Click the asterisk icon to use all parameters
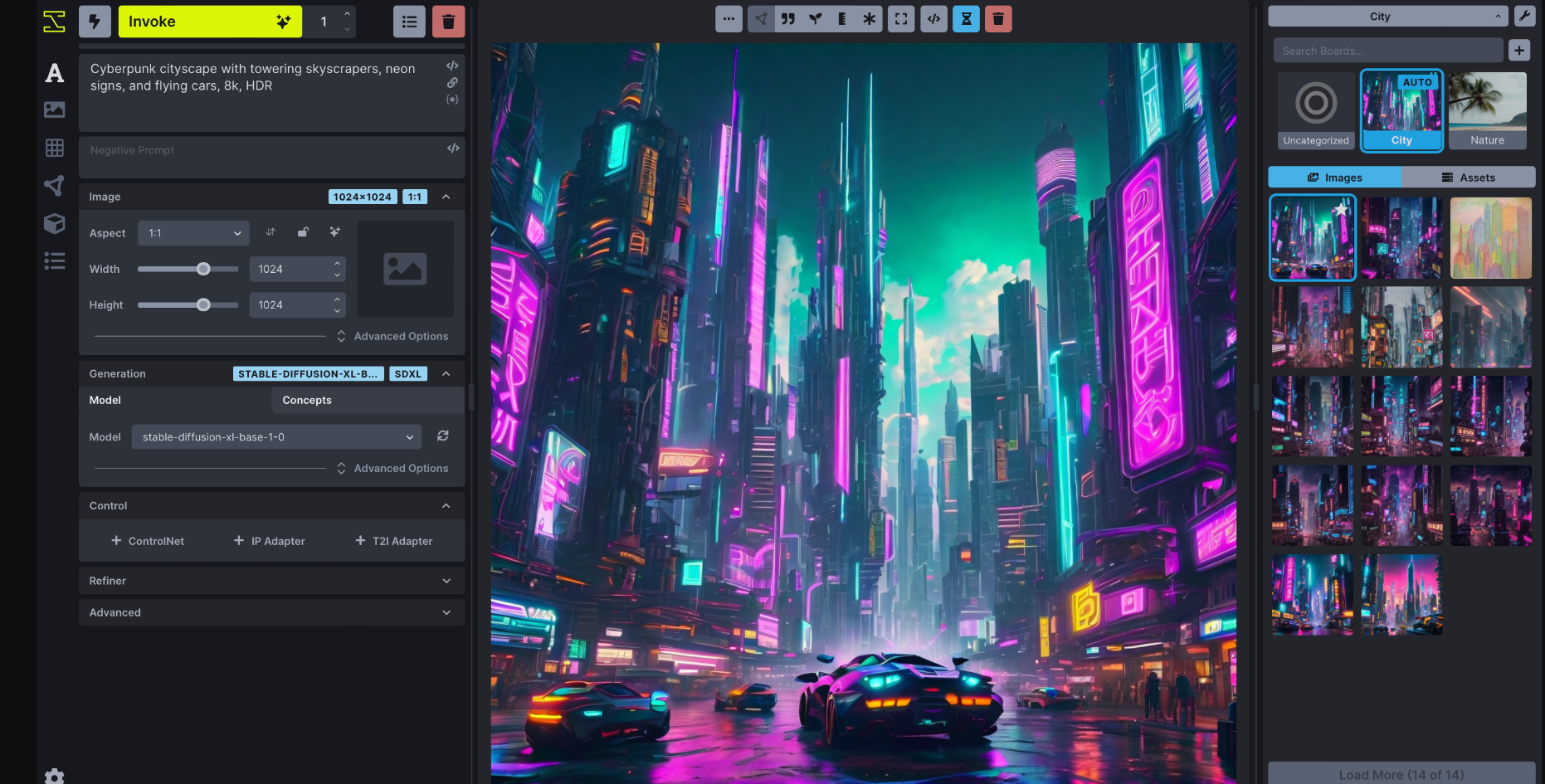 [869, 19]
